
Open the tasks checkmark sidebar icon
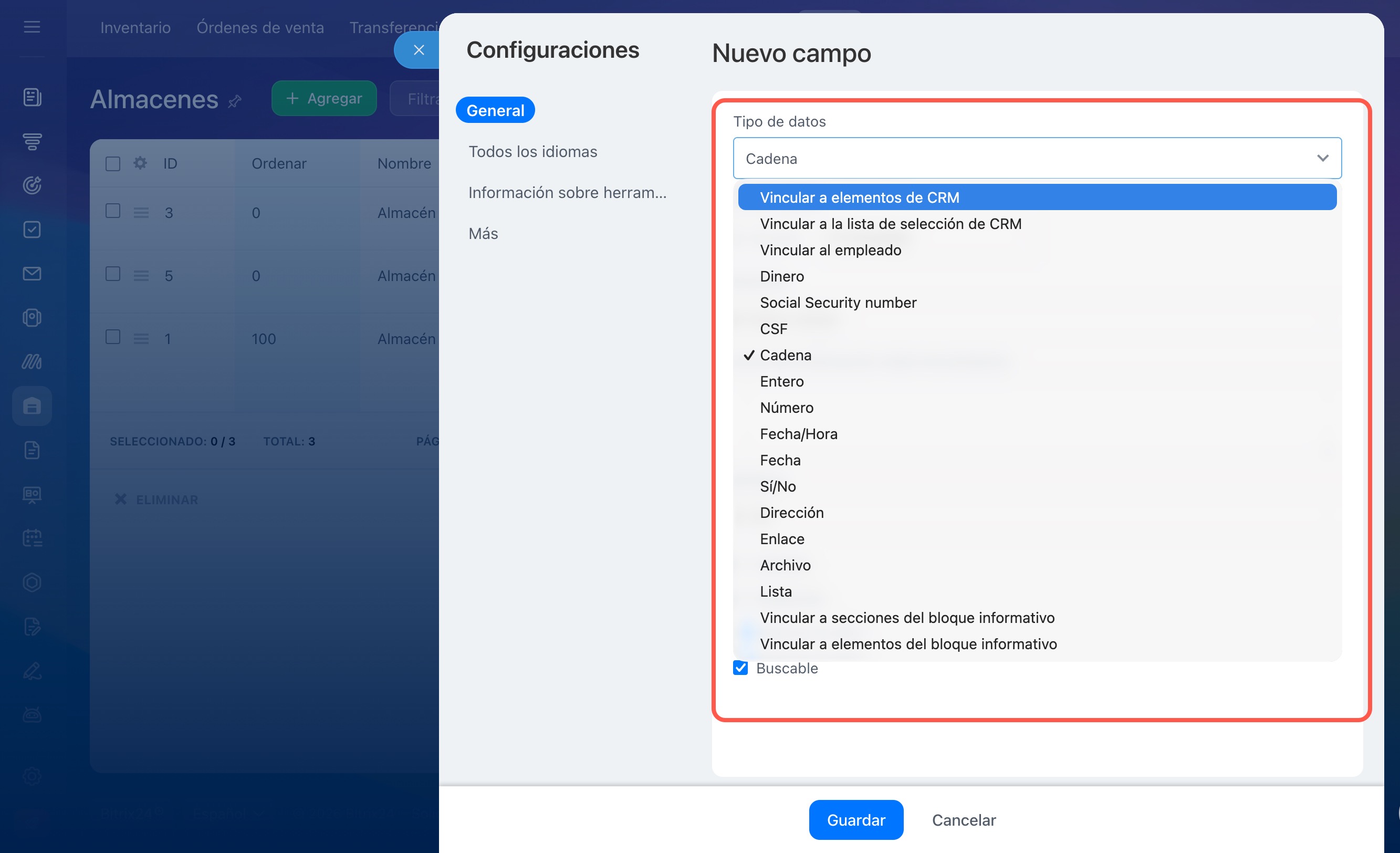(32, 230)
